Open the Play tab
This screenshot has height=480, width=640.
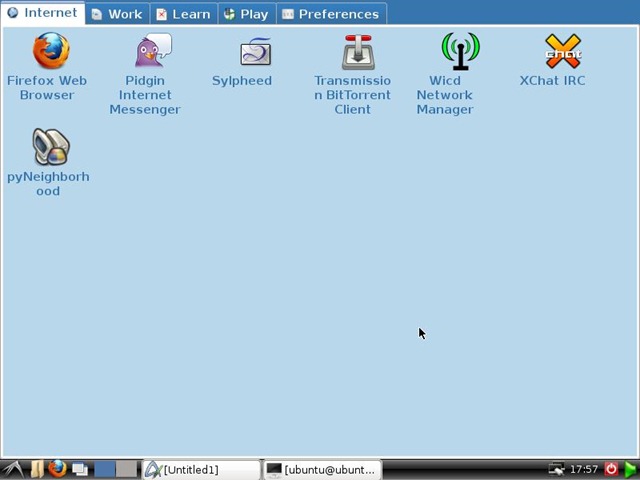[x=247, y=14]
